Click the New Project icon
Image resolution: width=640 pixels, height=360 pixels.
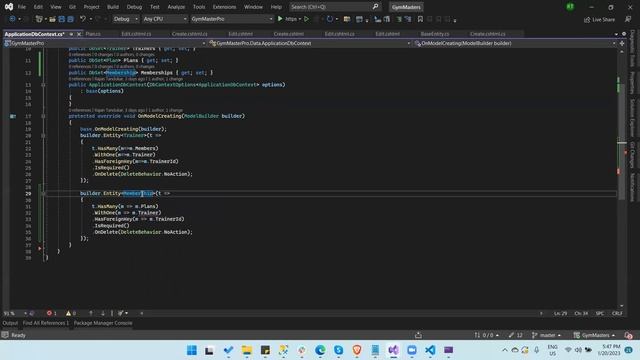[x=39, y=19]
